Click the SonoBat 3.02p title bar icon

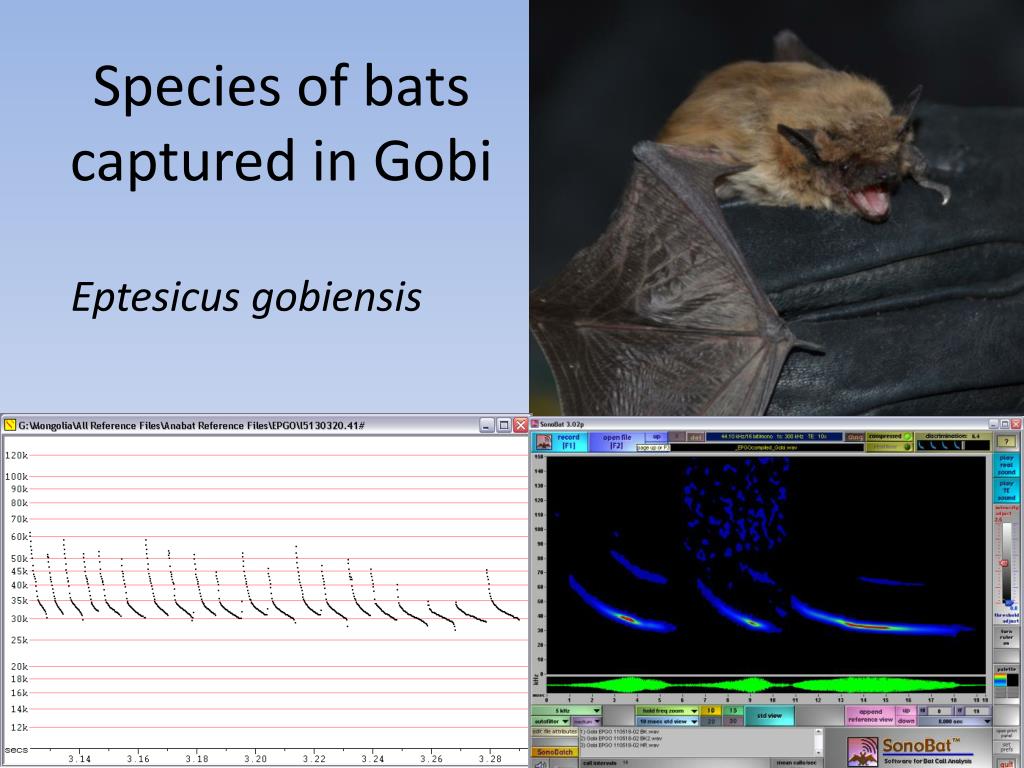click(535, 424)
